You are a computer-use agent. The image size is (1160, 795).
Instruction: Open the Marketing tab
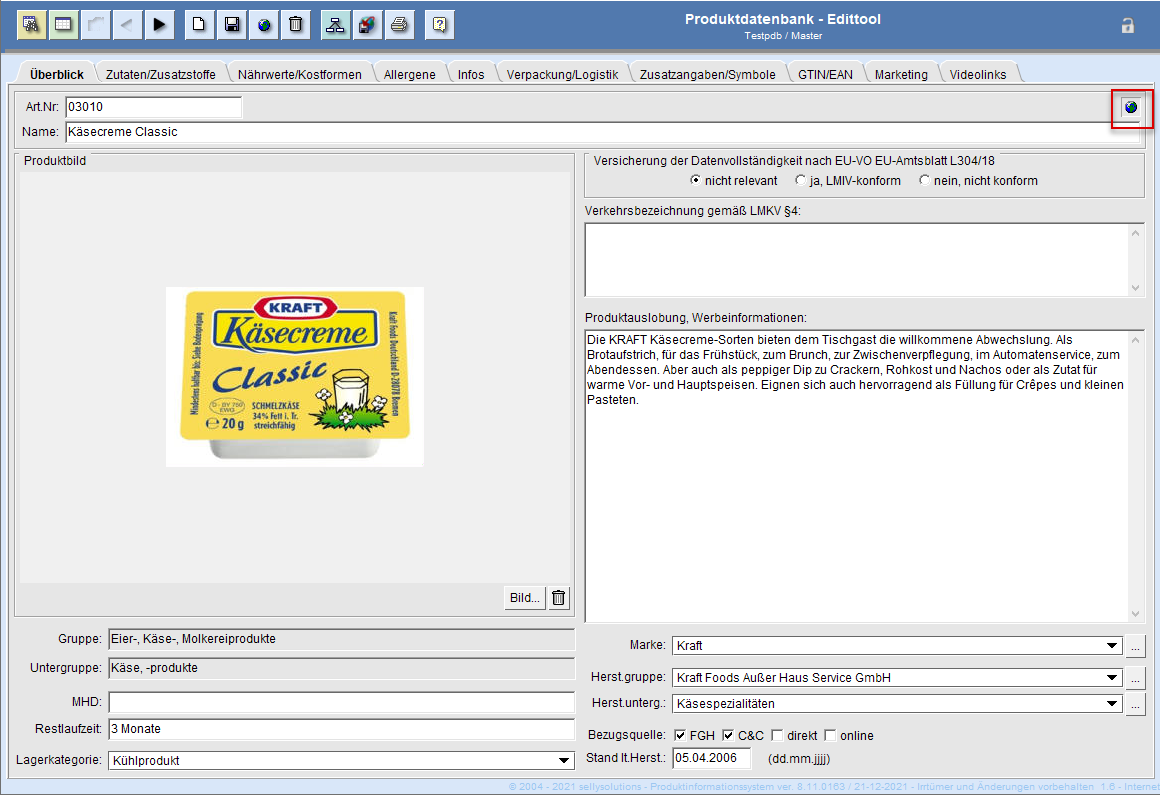(901, 75)
